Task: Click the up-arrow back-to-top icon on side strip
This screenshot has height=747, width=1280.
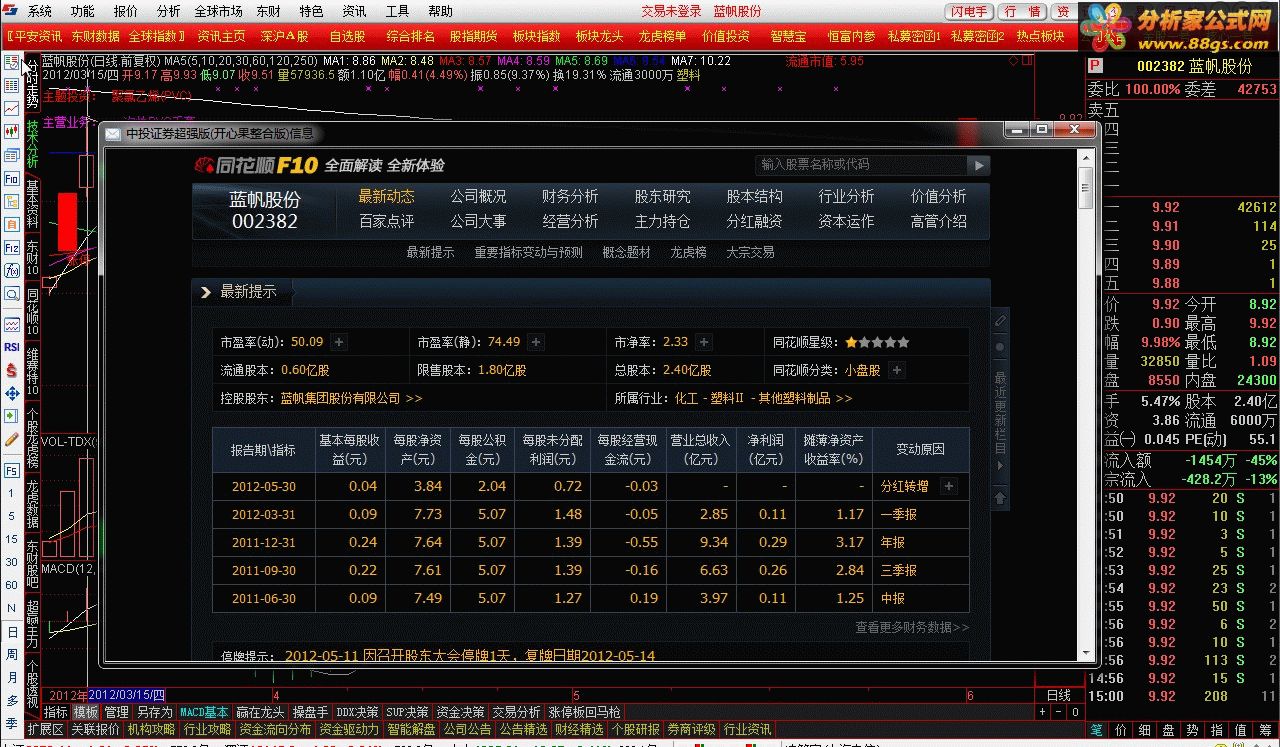Action: [999, 497]
